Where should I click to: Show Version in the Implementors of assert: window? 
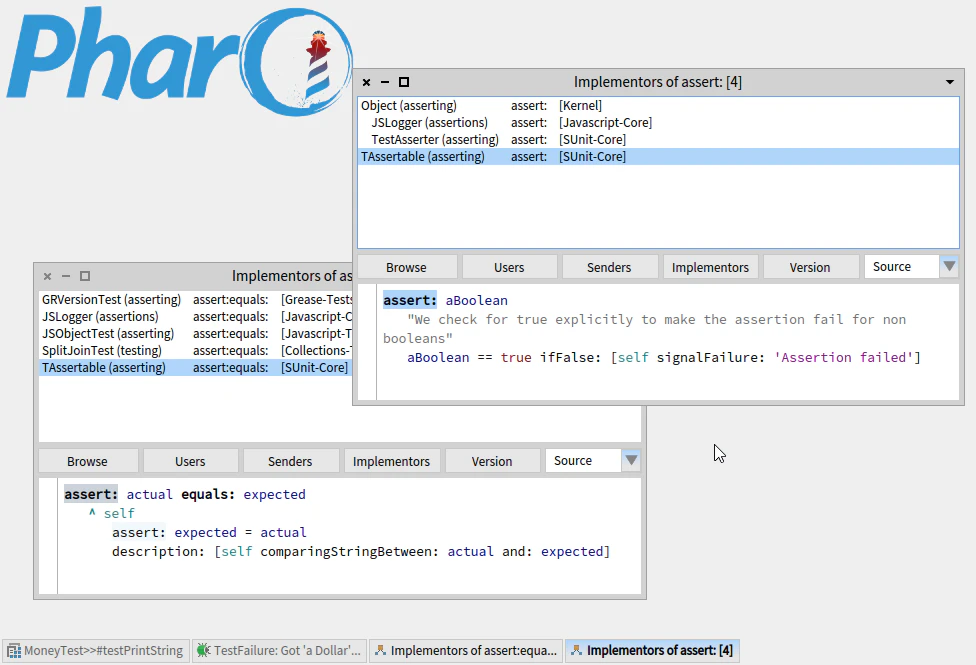click(810, 267)
